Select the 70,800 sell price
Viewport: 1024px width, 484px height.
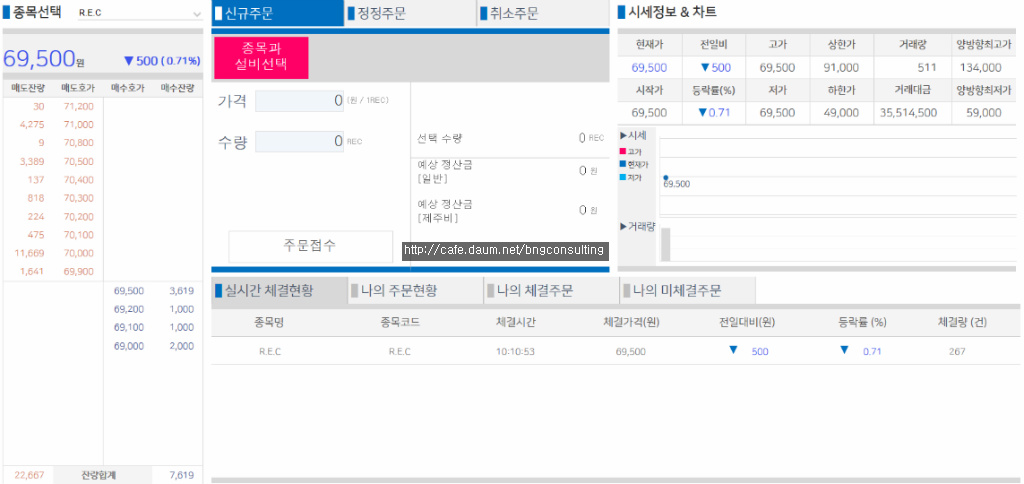tap(78, 143)
